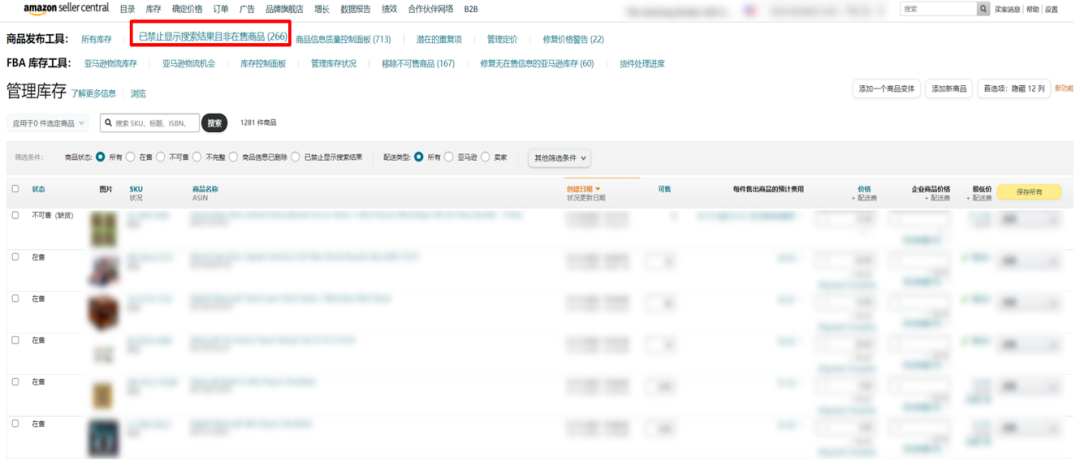
Task: Open 移除不可售商品 (167) link
Action: click(x=419, y=64)
